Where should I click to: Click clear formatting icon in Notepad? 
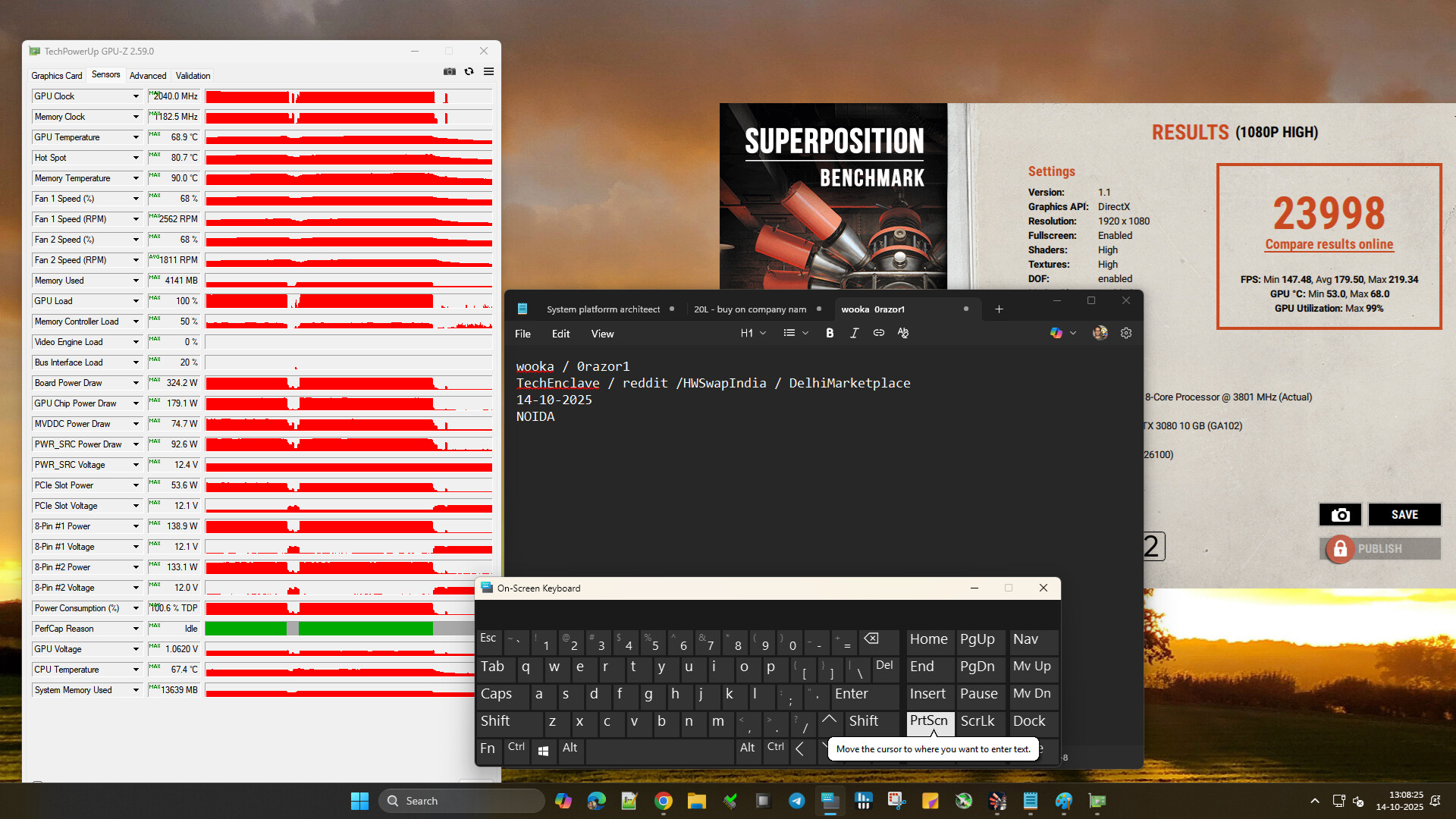coord(903,333)
